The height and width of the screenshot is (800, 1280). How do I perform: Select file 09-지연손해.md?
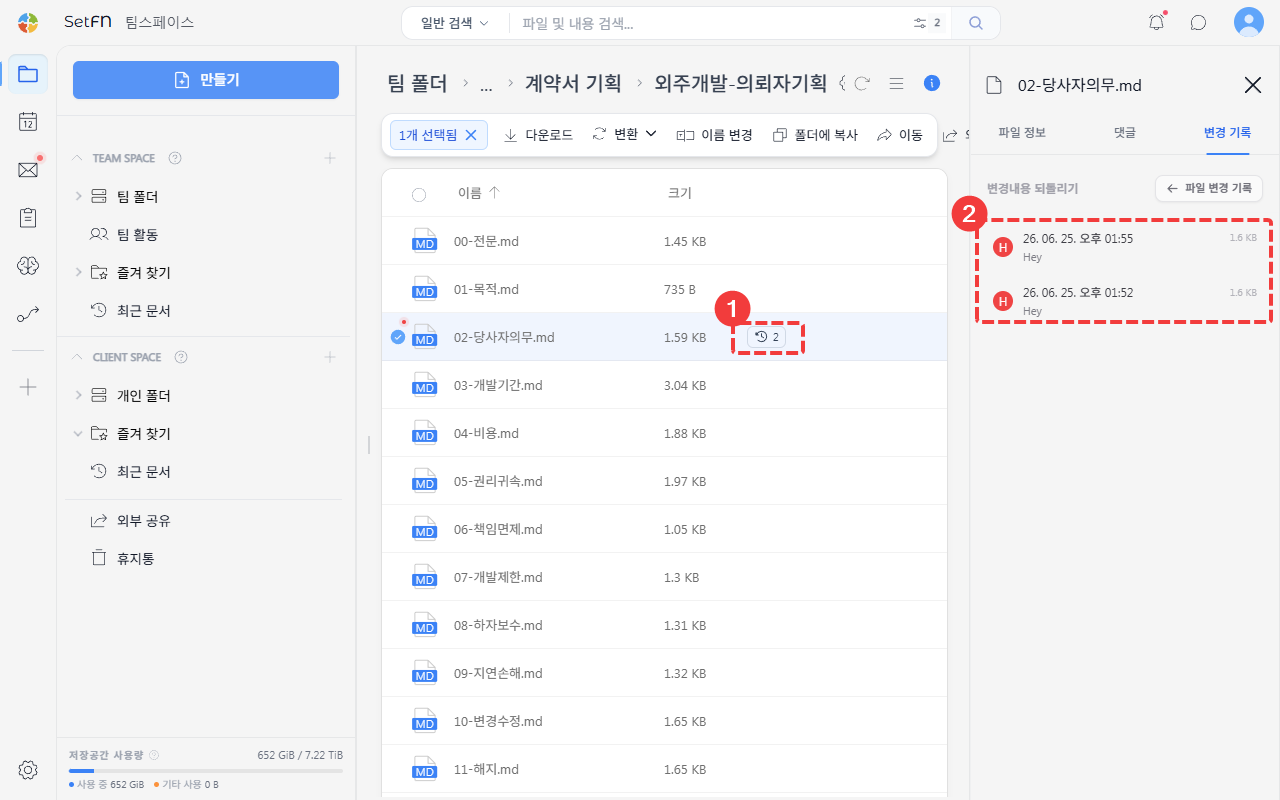664,673
